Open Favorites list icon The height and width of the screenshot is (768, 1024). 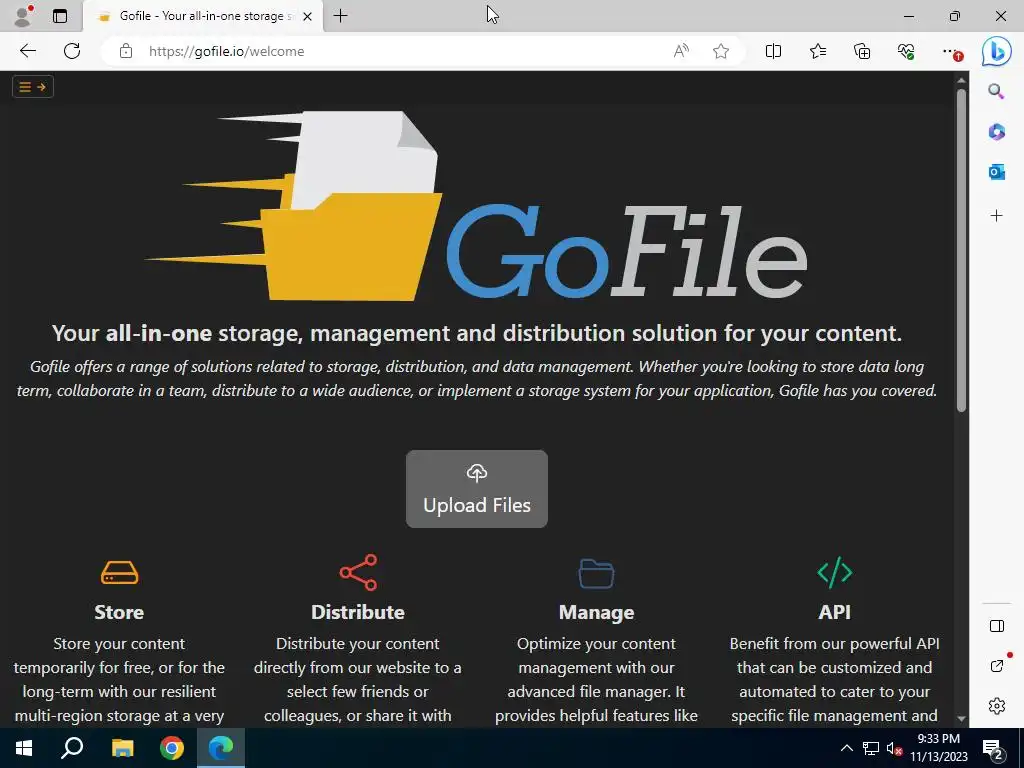pos(818,51)
